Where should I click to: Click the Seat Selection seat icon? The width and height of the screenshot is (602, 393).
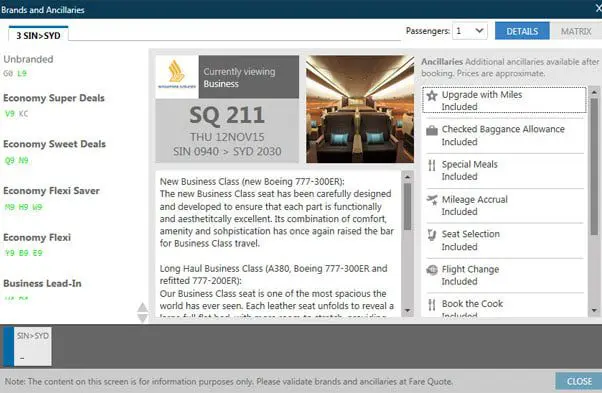click(432, 235)
